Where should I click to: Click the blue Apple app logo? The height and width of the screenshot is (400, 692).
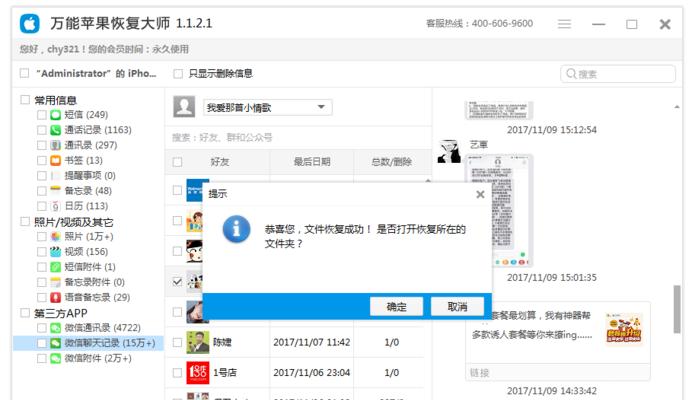click(30, 23)
